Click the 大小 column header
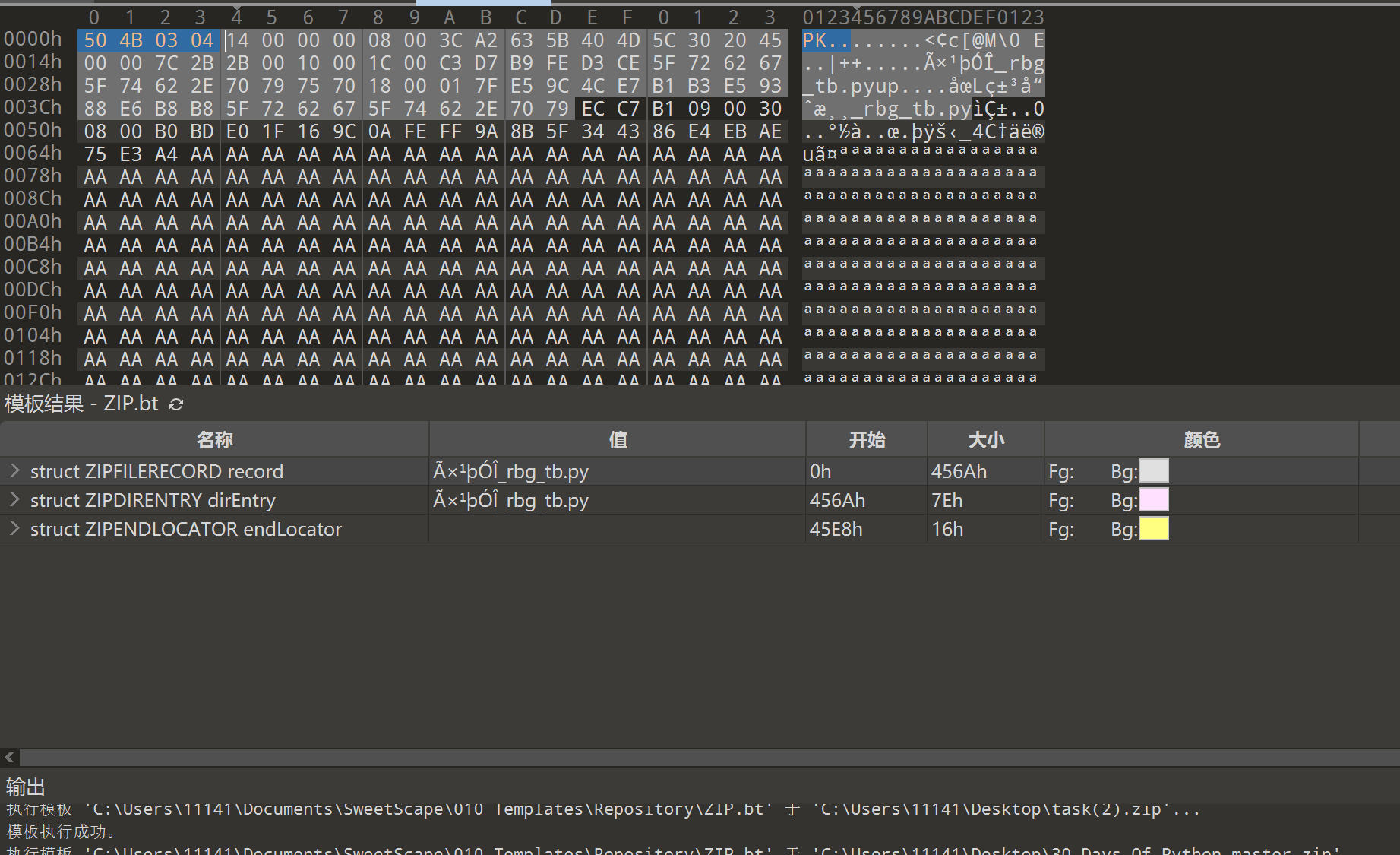The height and width of the screenshot is (855, 1400). pyautogui.click(x=986, y=440)
